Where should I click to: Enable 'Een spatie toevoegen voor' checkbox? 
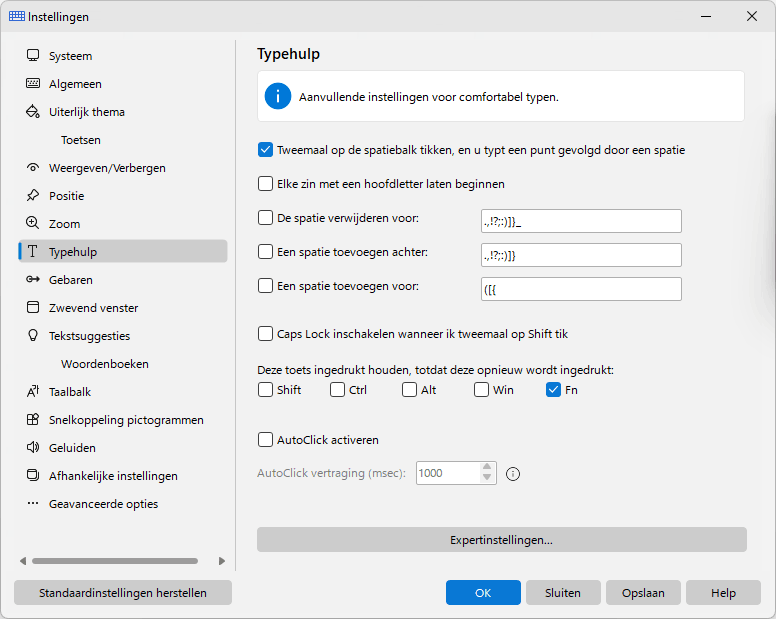[x=265, y=286]
